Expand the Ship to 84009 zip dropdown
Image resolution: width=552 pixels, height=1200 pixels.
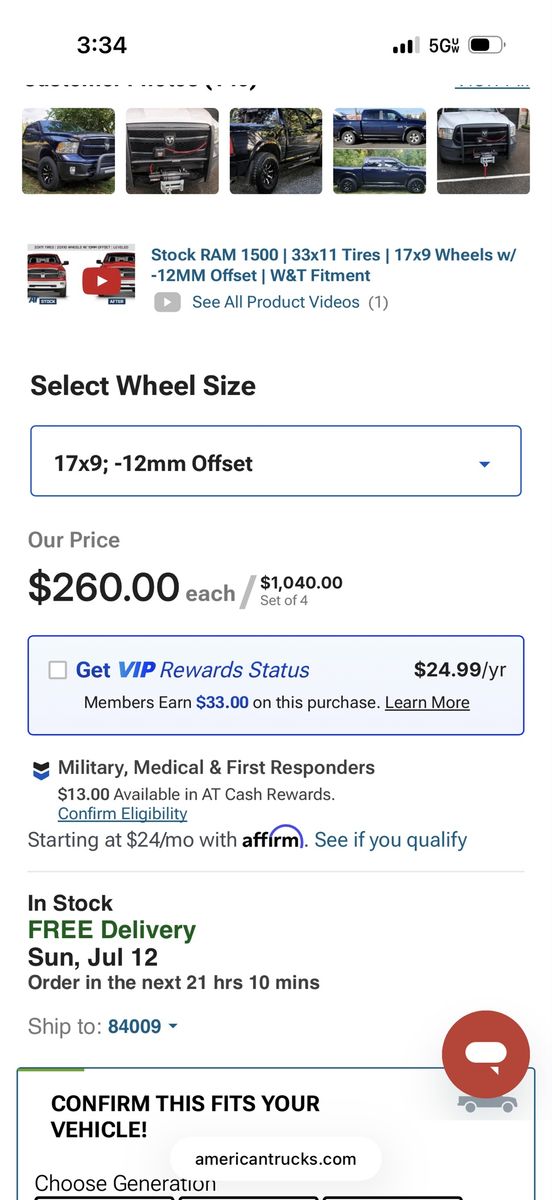pyautogui.click(x=143, y=1026)
